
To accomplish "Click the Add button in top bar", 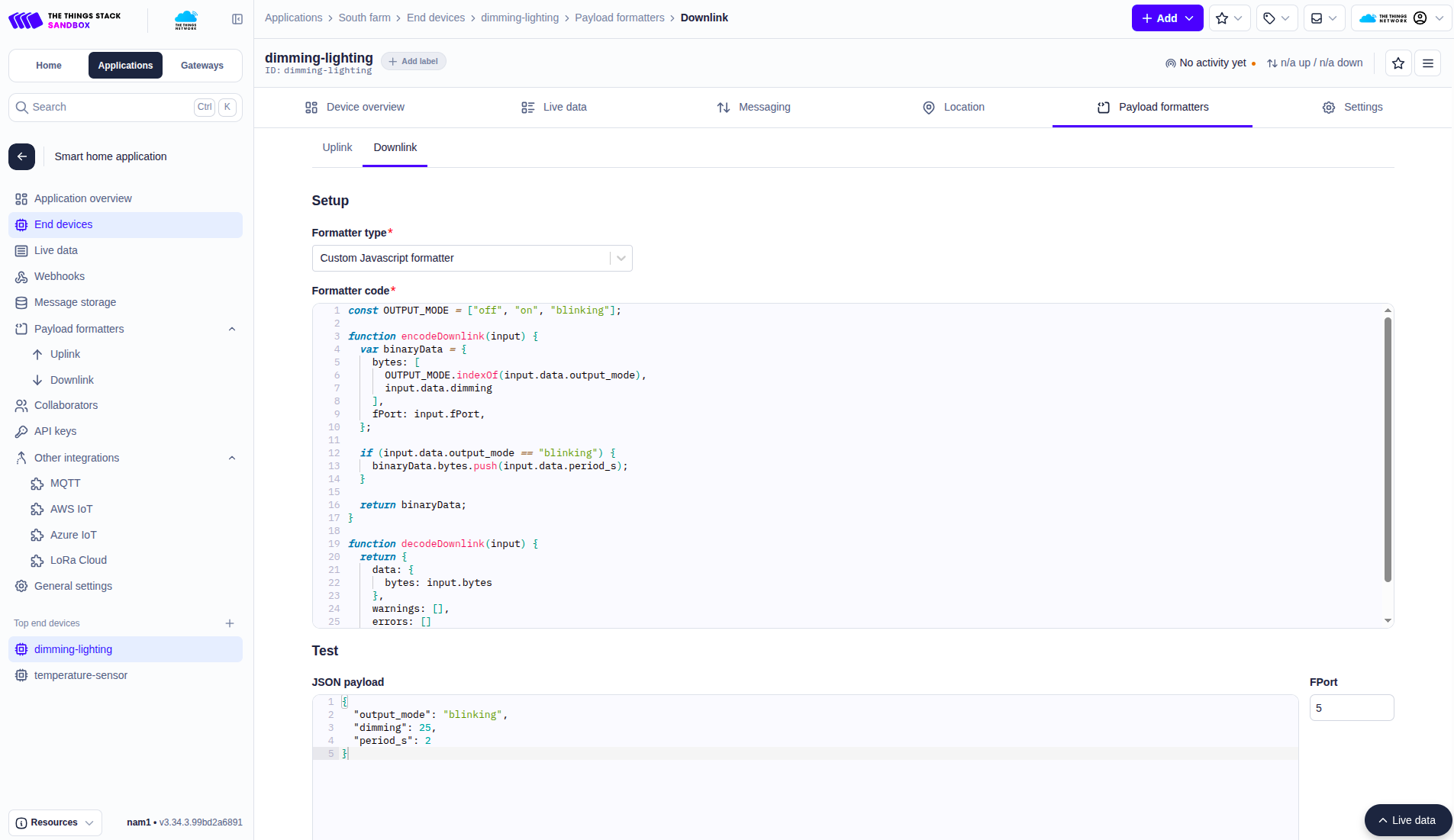I will (1166, 18).
